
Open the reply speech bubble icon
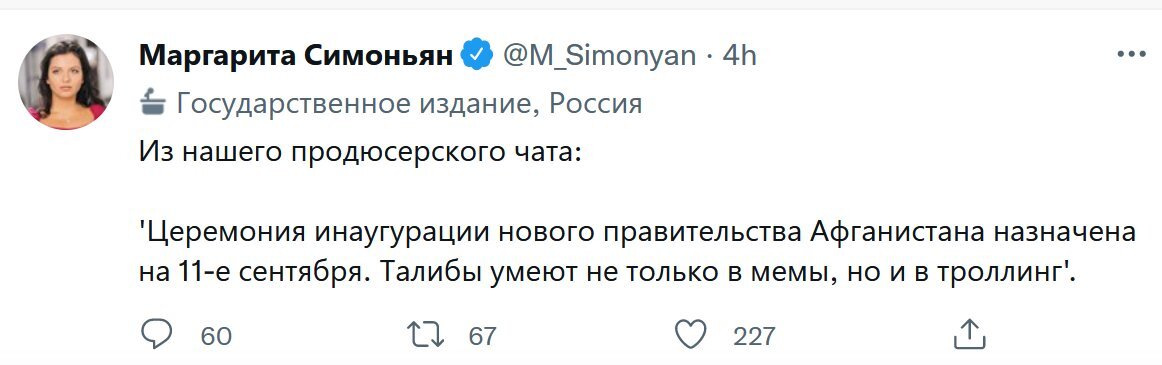pos(156,335)
